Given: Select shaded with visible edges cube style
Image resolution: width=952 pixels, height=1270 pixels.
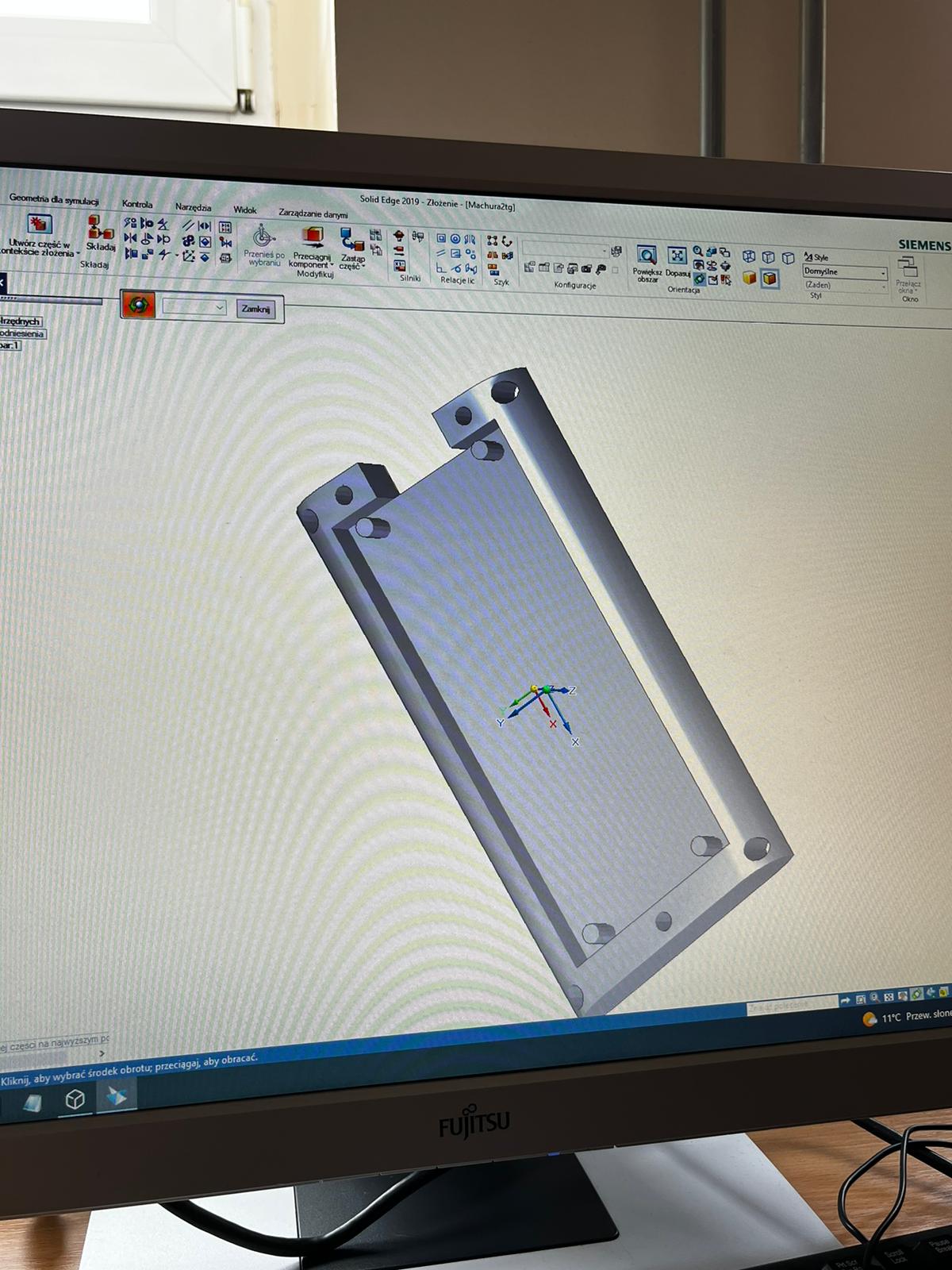Looking at the screenshot, I should pos(770,279).
